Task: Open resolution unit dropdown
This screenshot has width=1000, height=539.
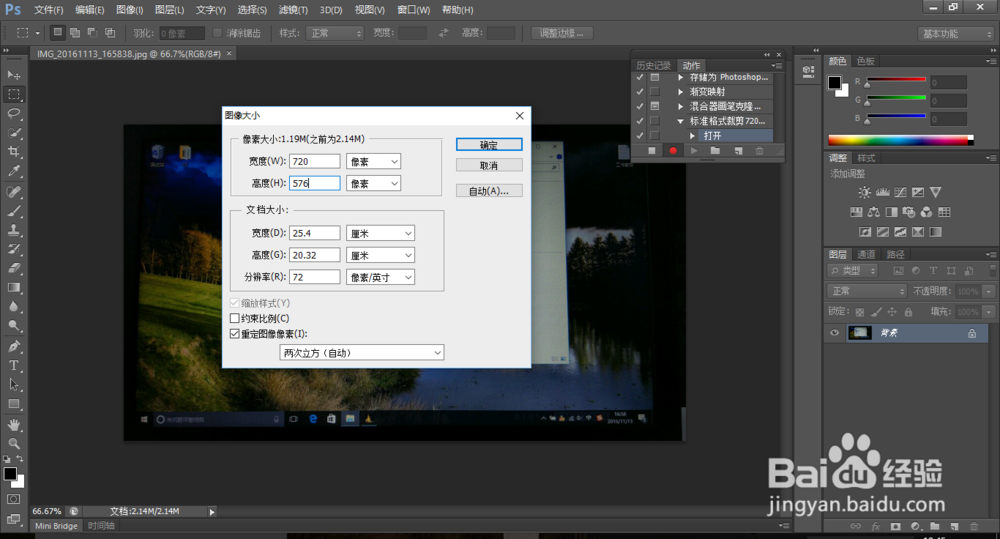Action: (380, 277)
